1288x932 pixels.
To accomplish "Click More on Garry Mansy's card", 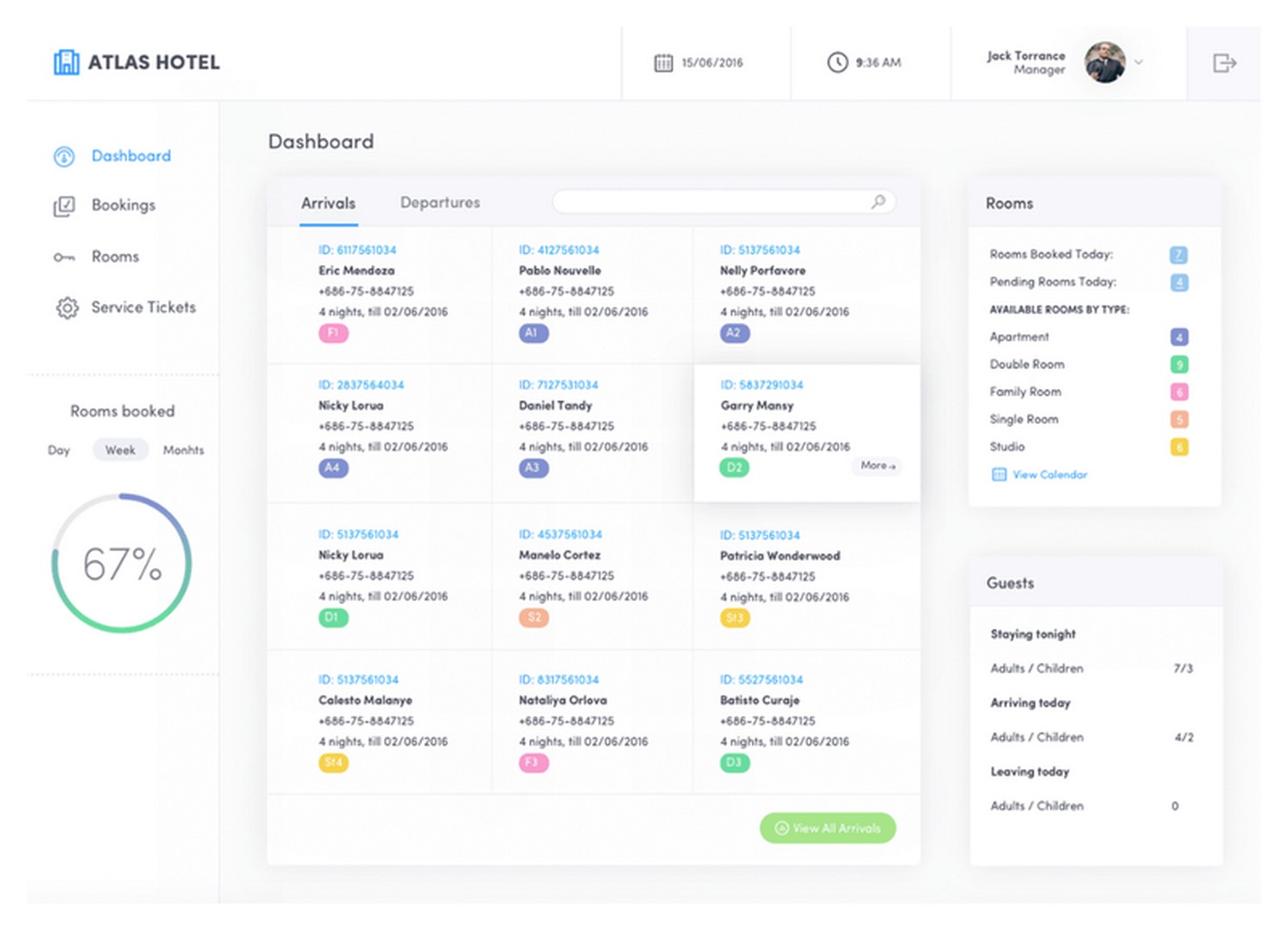I will [x=875, y=466].
